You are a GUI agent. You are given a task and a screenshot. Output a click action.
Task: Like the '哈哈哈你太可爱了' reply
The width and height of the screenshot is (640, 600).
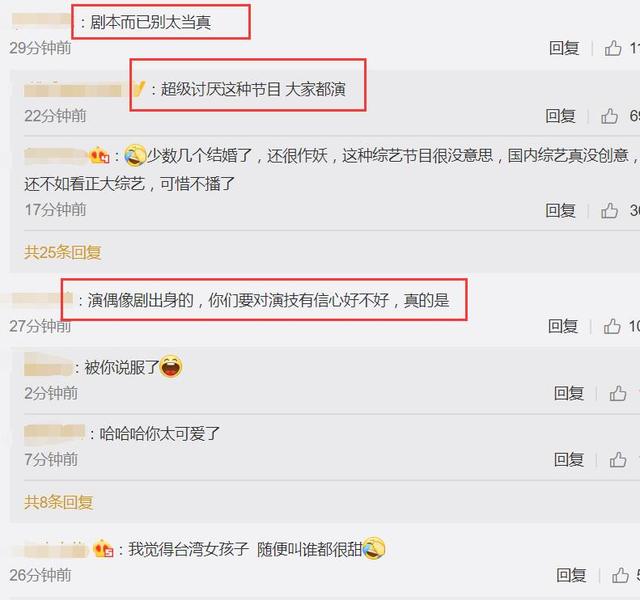[618, 460]
